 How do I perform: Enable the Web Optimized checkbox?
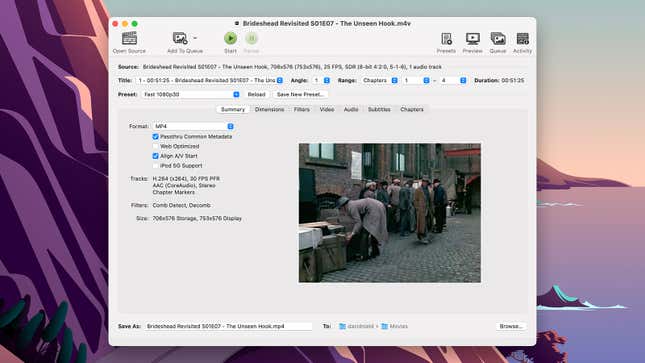[x=155, y=146]
